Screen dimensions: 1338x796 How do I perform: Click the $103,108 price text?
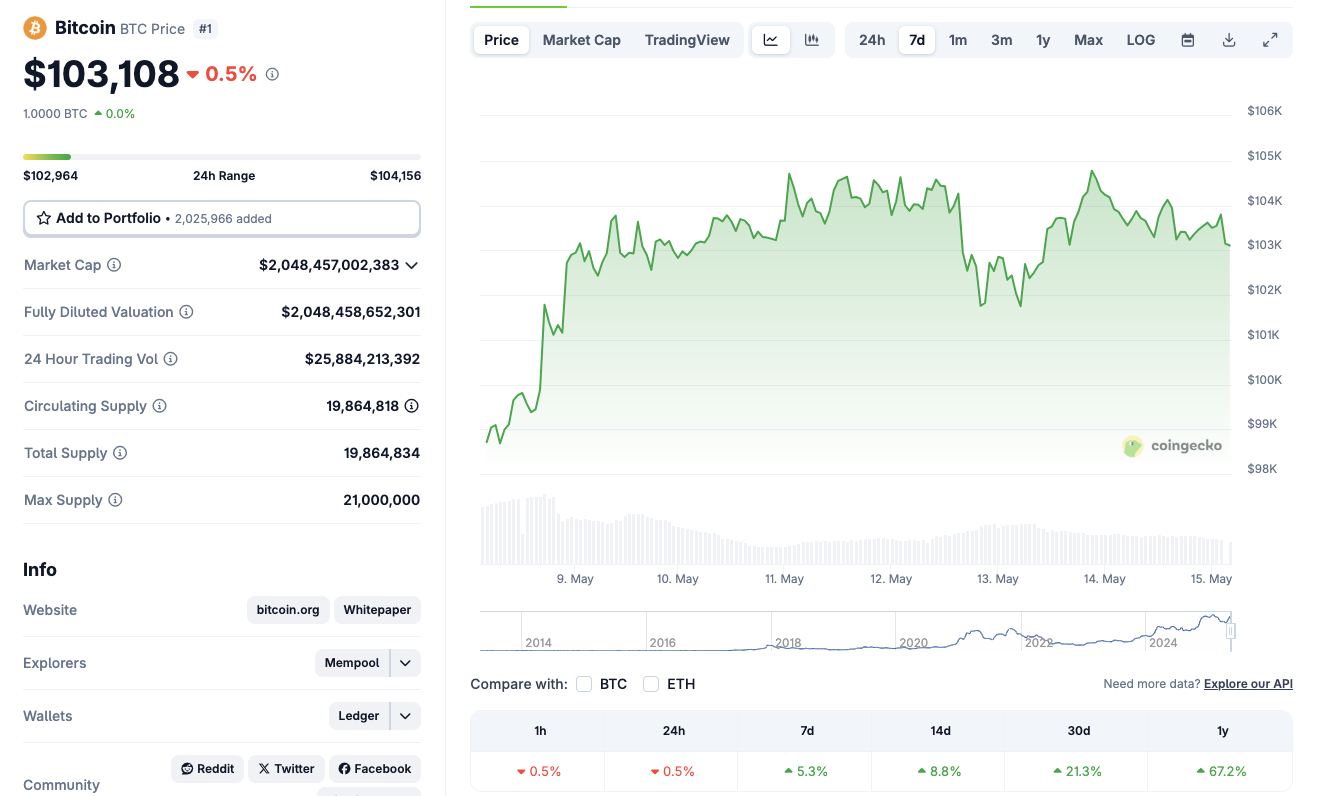point(102,74)
